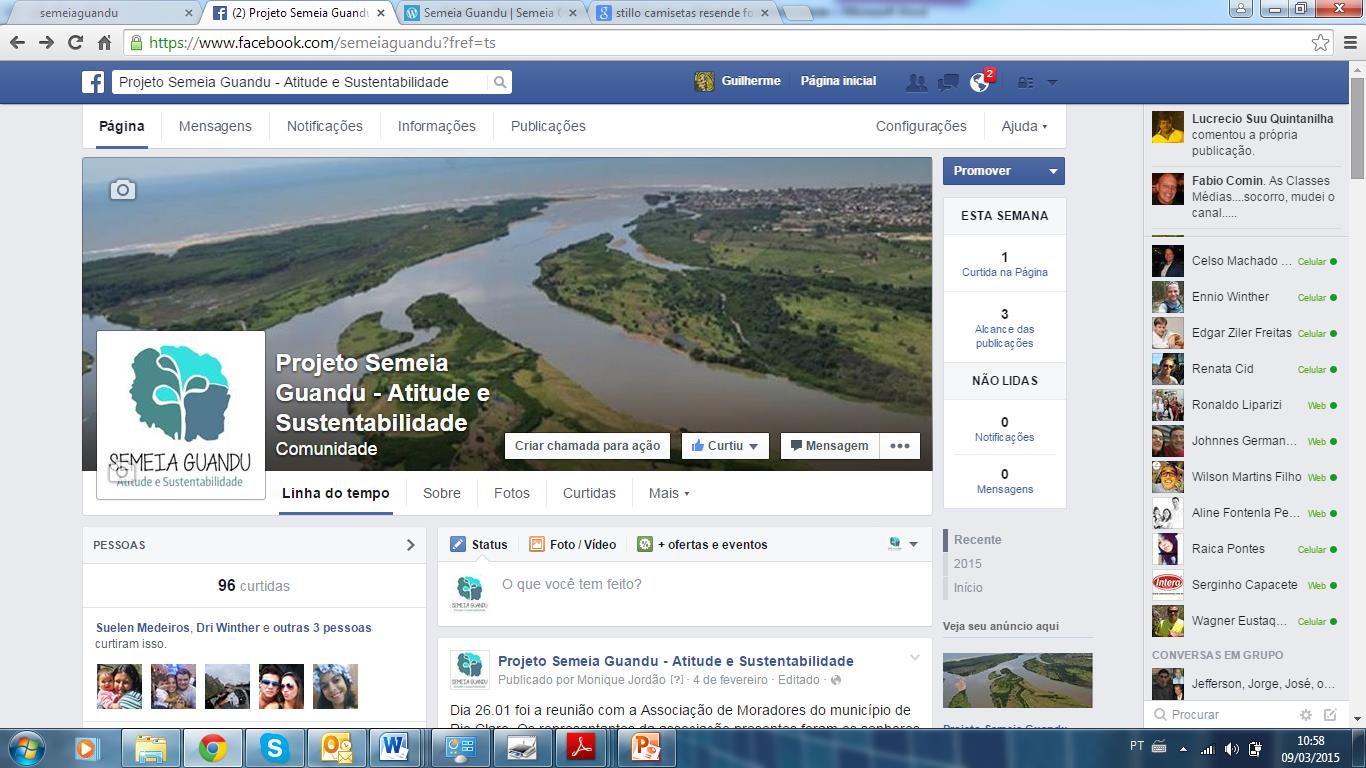Image resolution: width=1366 pixels, height=768 pixels.
Task: Open the privacy shortcuts lock icon
Action: tap(1025, 82)
